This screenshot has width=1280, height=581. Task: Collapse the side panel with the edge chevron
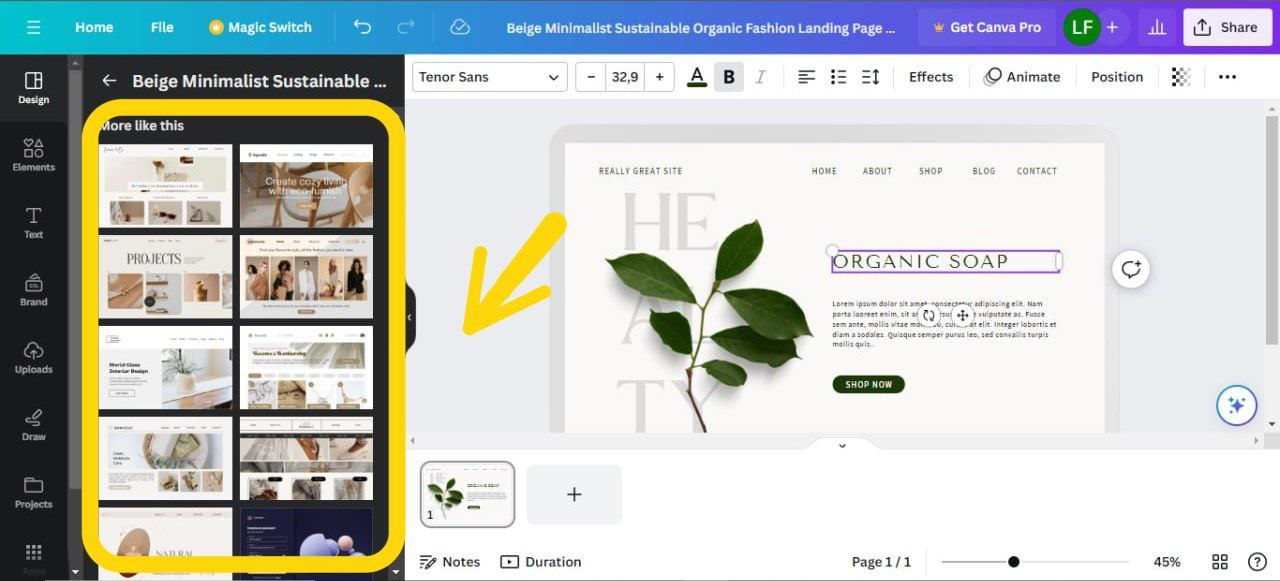pos(408,317)
